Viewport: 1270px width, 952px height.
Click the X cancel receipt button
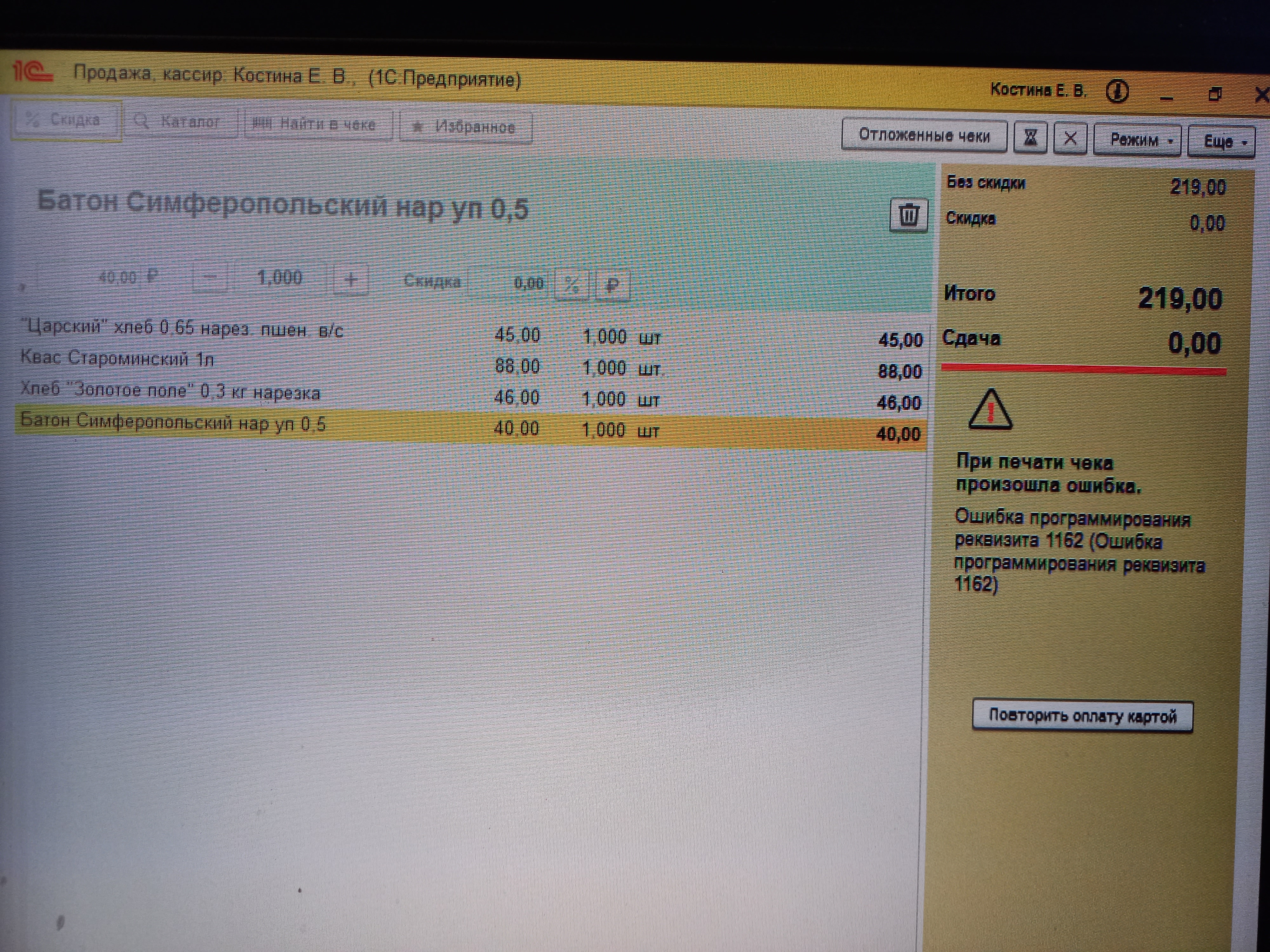coord(1070,139)
